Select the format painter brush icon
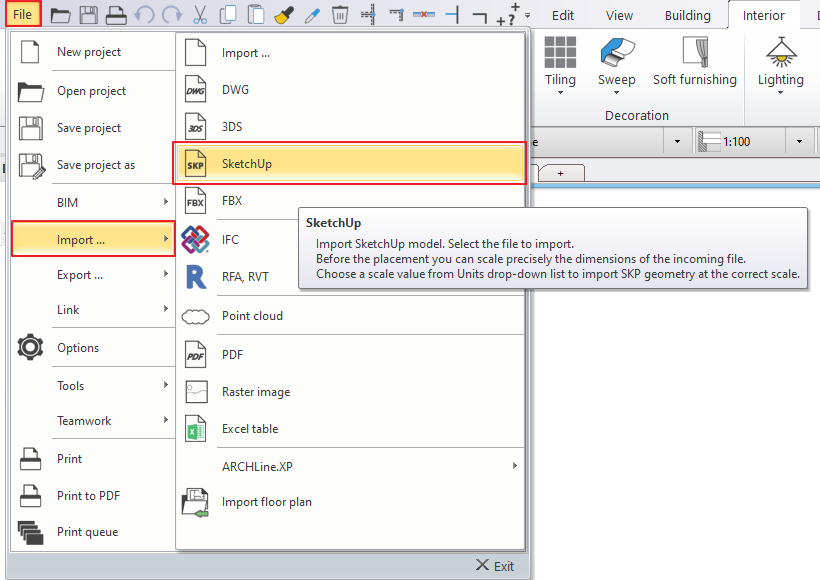Screen dimensions: 820x580 click(284, 15)
